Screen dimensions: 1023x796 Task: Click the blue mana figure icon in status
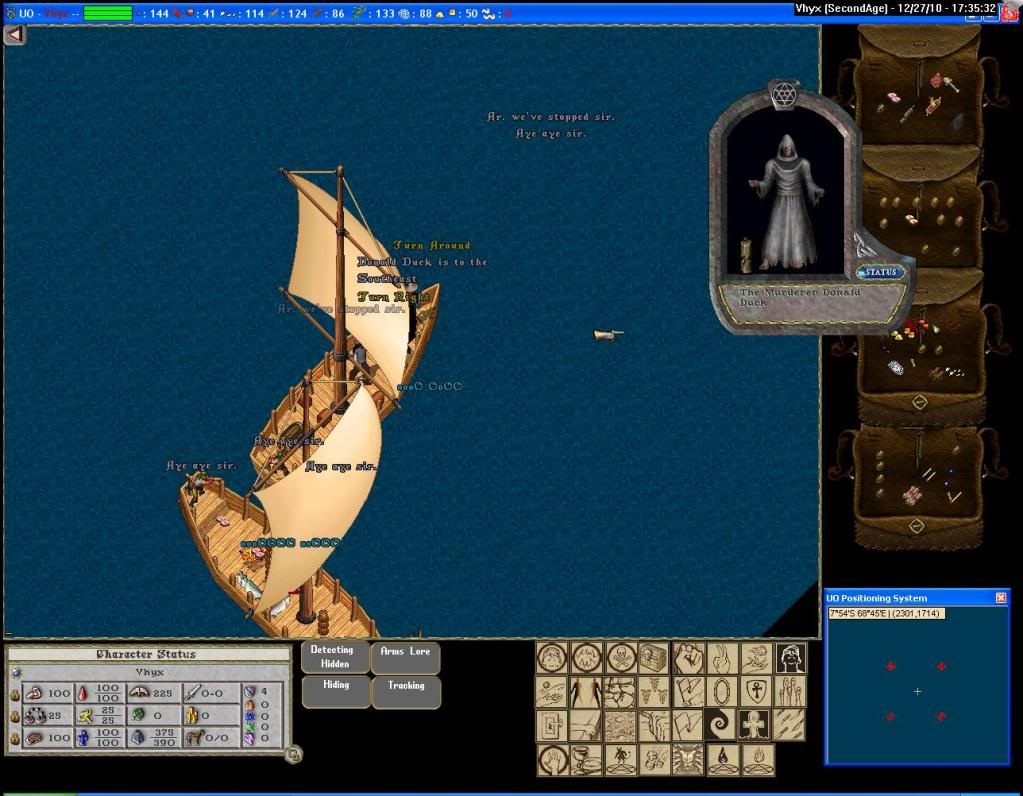tap(83, 738)
